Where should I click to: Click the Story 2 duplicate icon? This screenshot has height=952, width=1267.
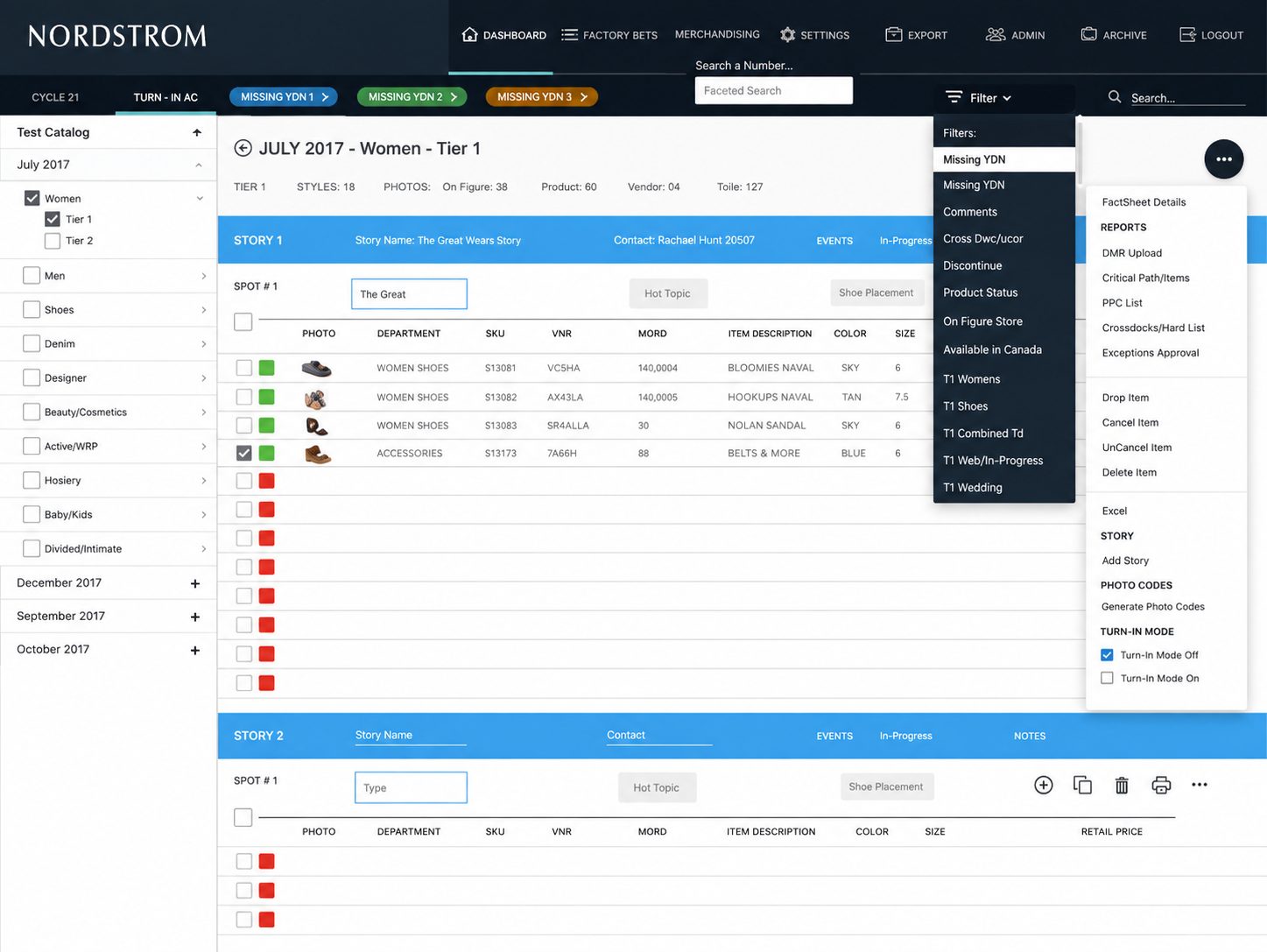pyautogui.click(x=1082, y=785)
